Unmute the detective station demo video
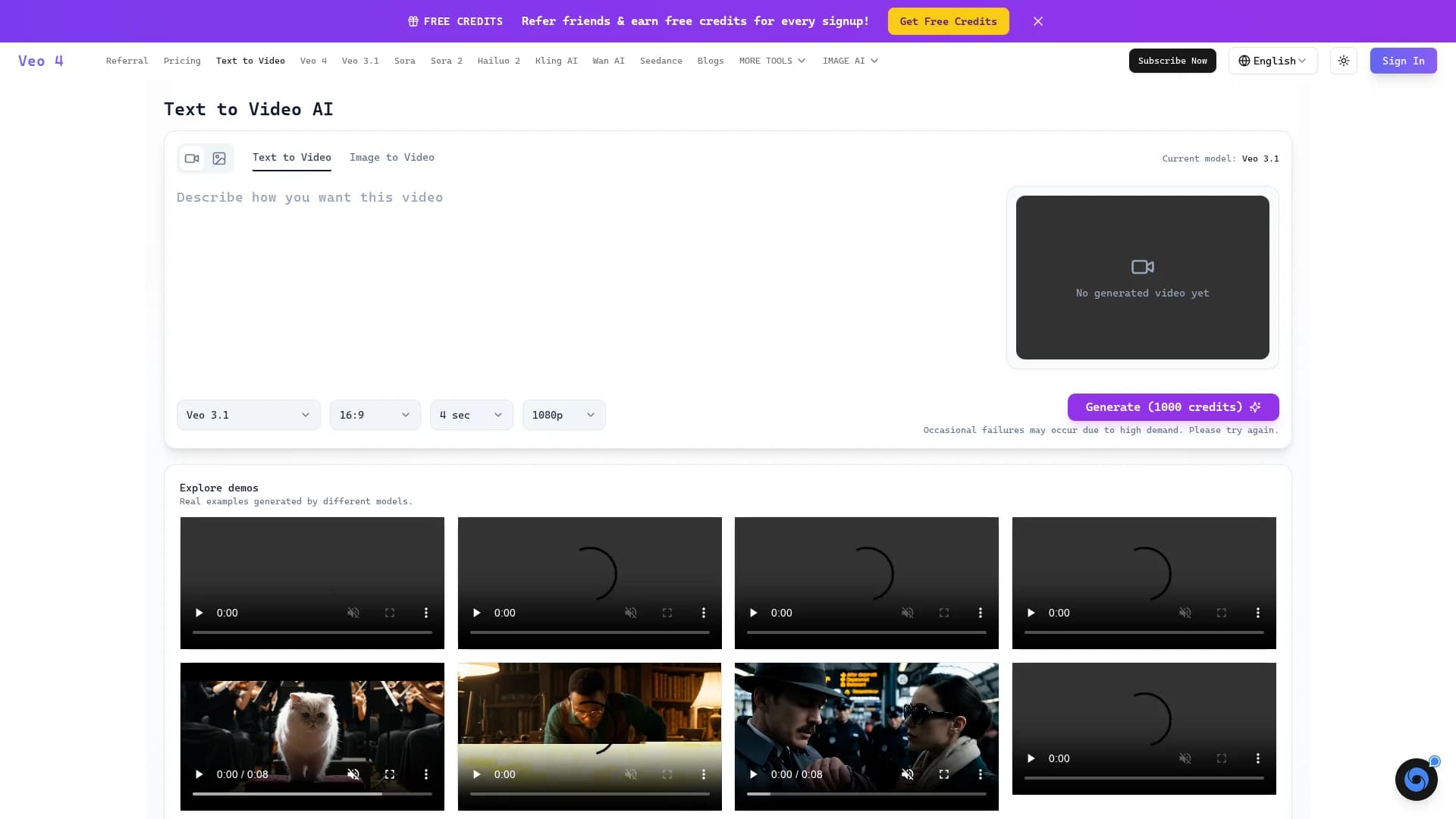This screenshot has height=819, width=1456. click(x=908, y=774)
